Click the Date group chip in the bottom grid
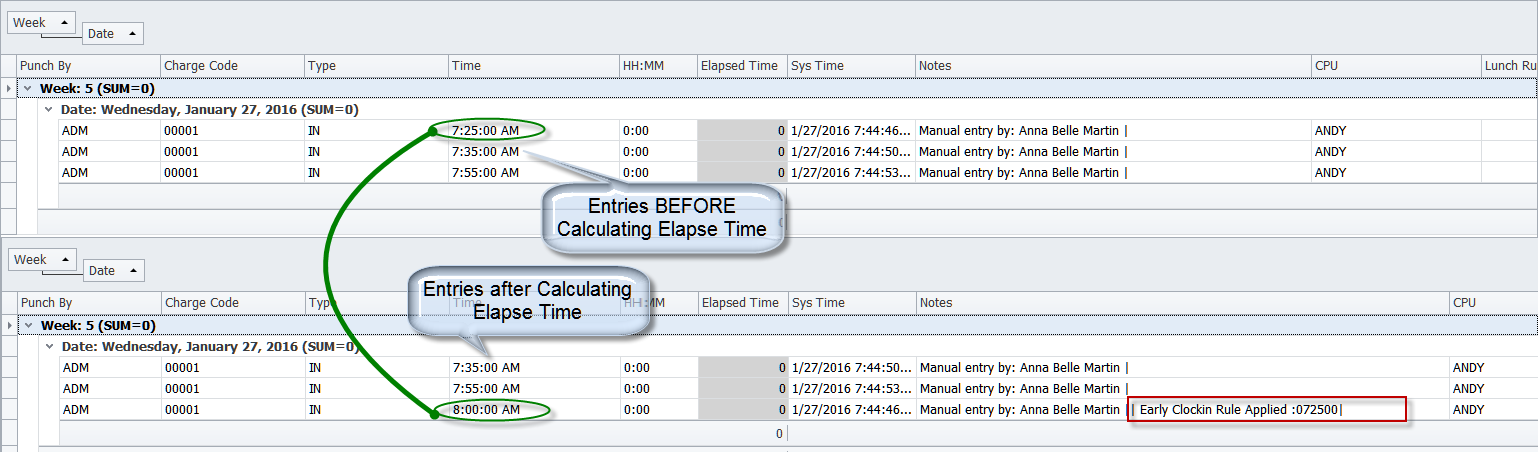Image resolution: width=1538 pixels, height=452 pixels. [x=113, y=271]
